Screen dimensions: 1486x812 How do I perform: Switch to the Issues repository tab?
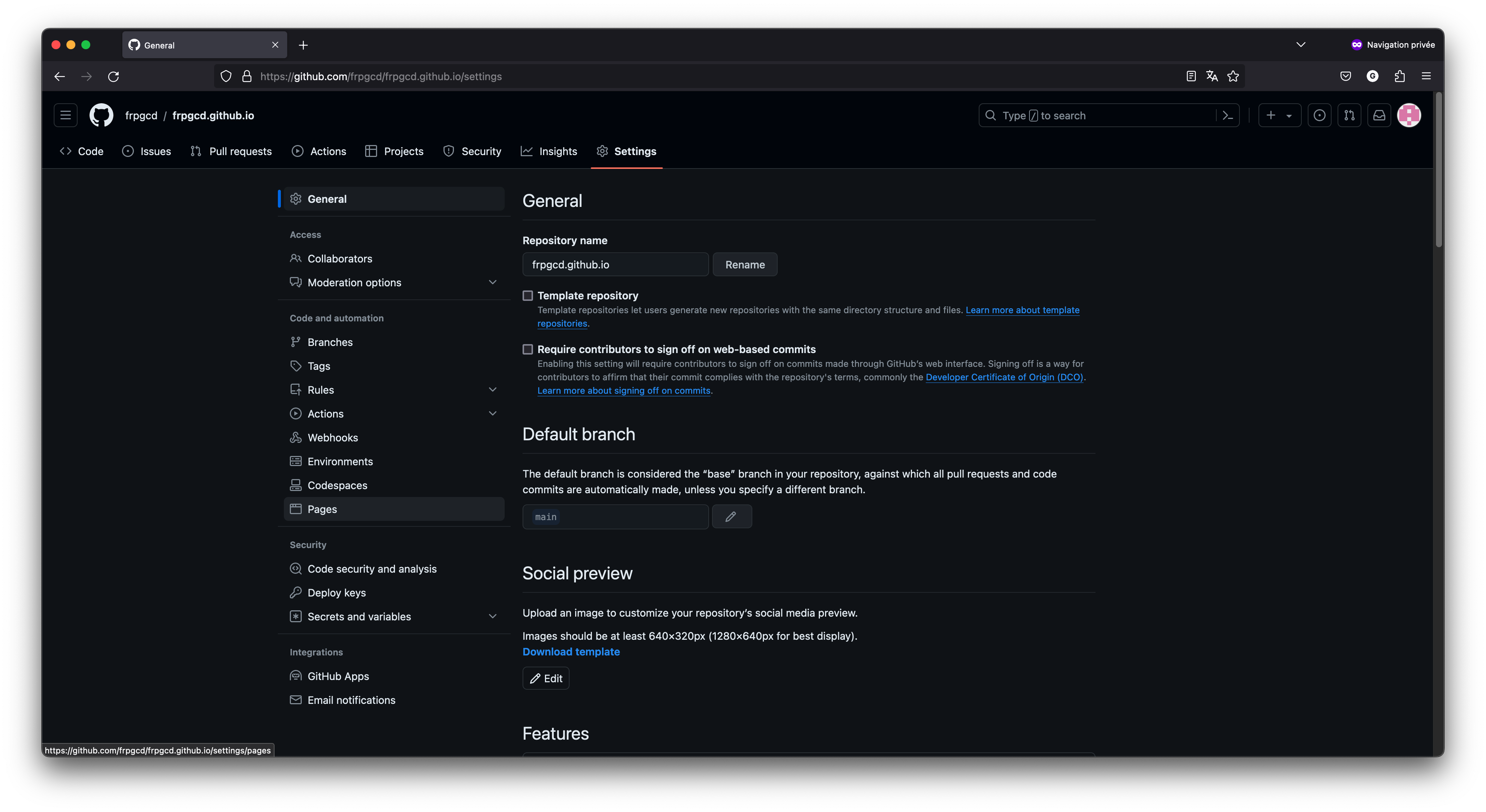[x=147, y=151]
